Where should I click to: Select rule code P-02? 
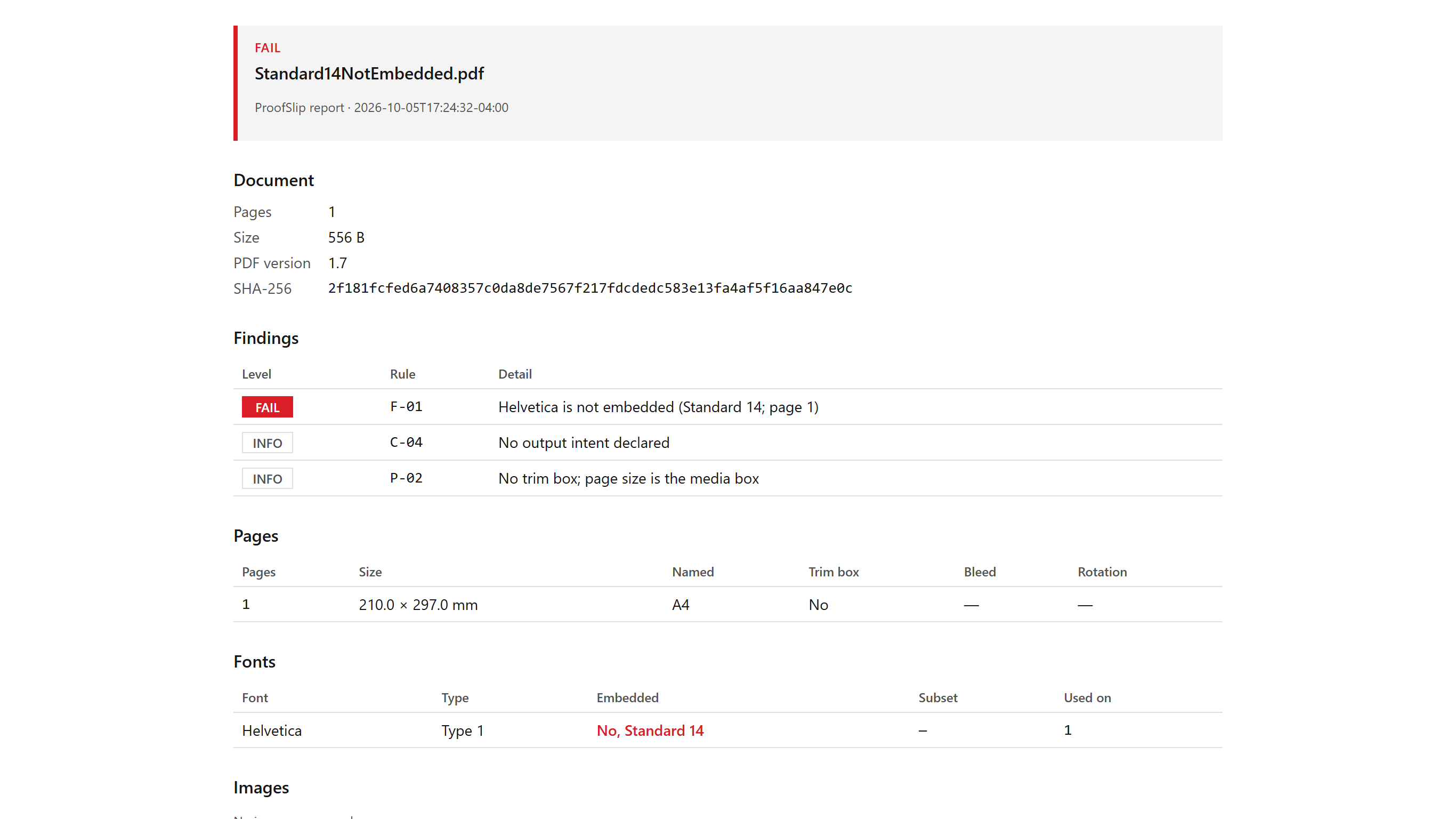click(407, 478)
